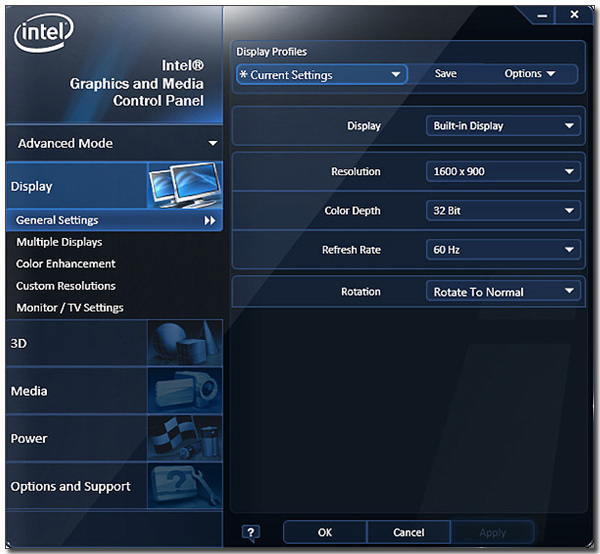Viewport: 600px width, 554px height.
Task: Open the Power checkered flag thumbnail icon
Action: (185, 438)
